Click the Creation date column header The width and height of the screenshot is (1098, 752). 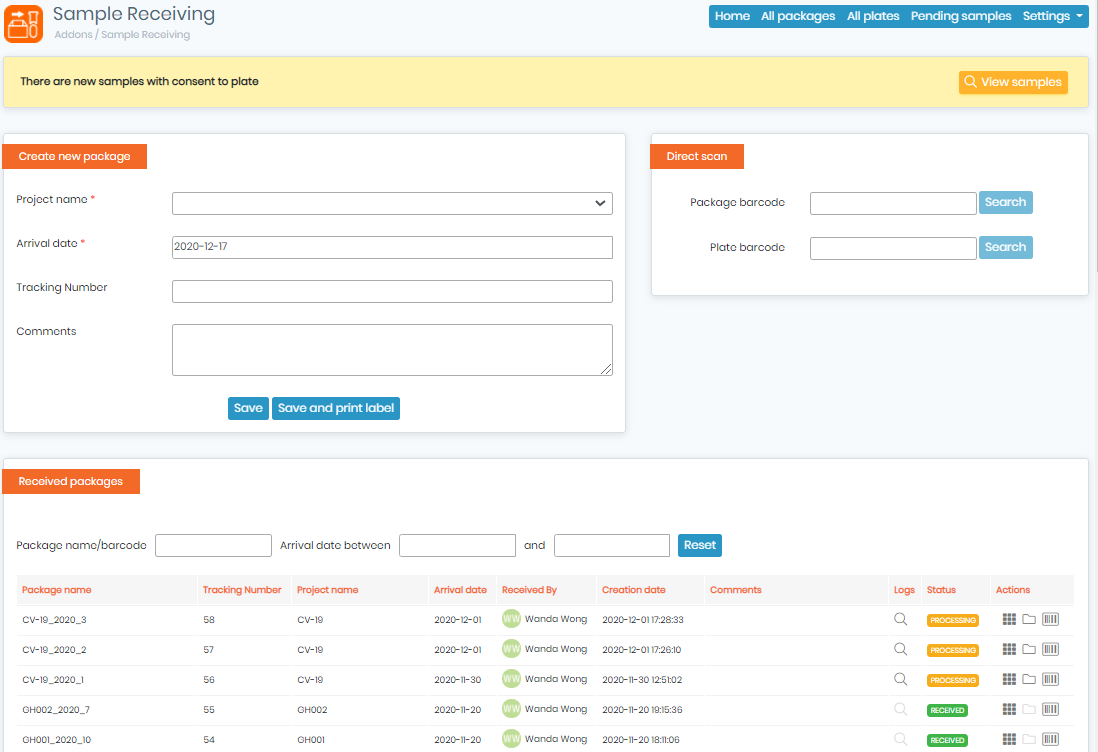(634, 590)
